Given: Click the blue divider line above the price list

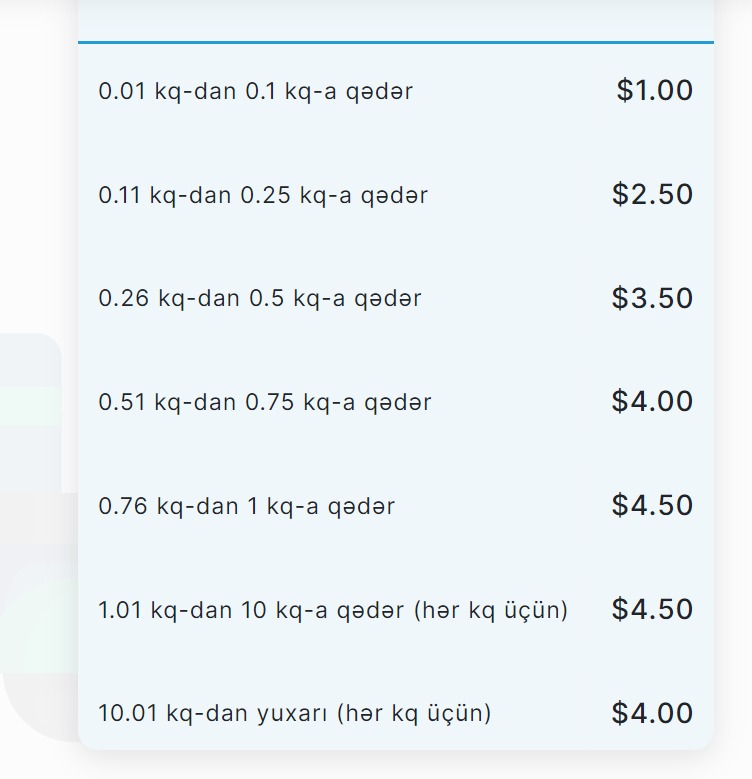Looking at the screenshot, I should pyautogui.click(x=396, y=42).
